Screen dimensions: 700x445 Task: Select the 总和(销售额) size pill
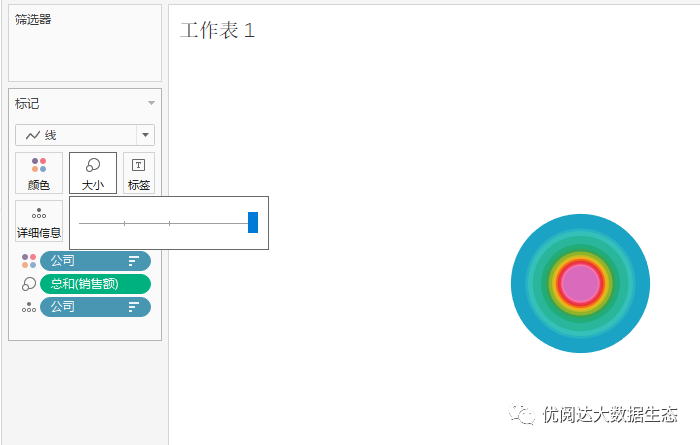(x=95, y=284)
